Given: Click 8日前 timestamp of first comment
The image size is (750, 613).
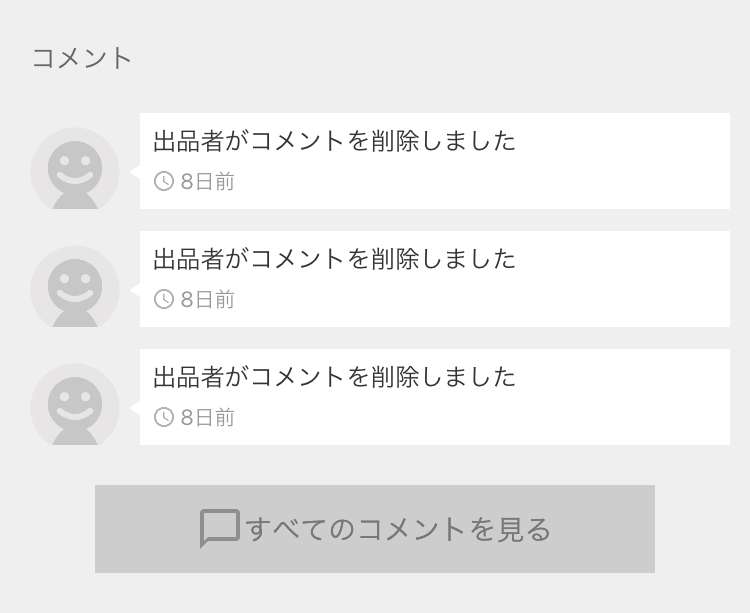Looking at the screenshot, I should click(208, 182).
